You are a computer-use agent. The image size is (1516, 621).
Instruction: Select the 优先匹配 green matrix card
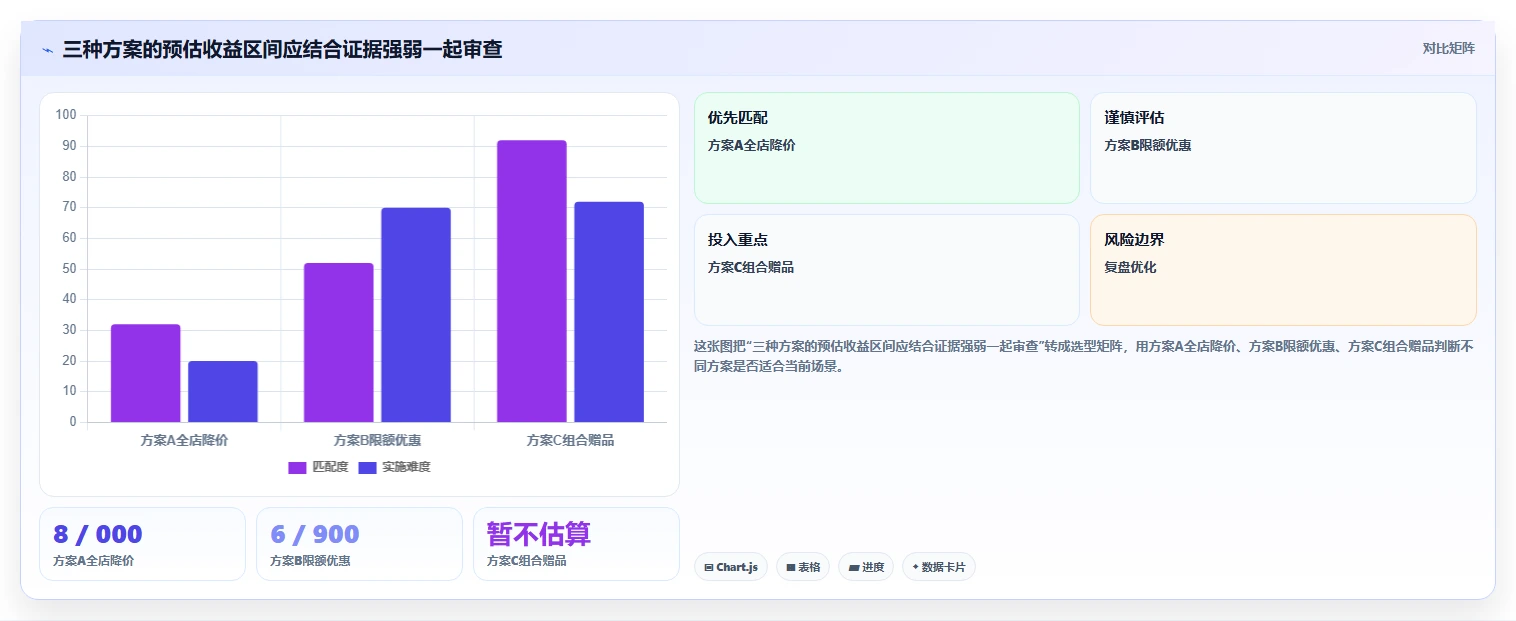click(x=887, y=148)
